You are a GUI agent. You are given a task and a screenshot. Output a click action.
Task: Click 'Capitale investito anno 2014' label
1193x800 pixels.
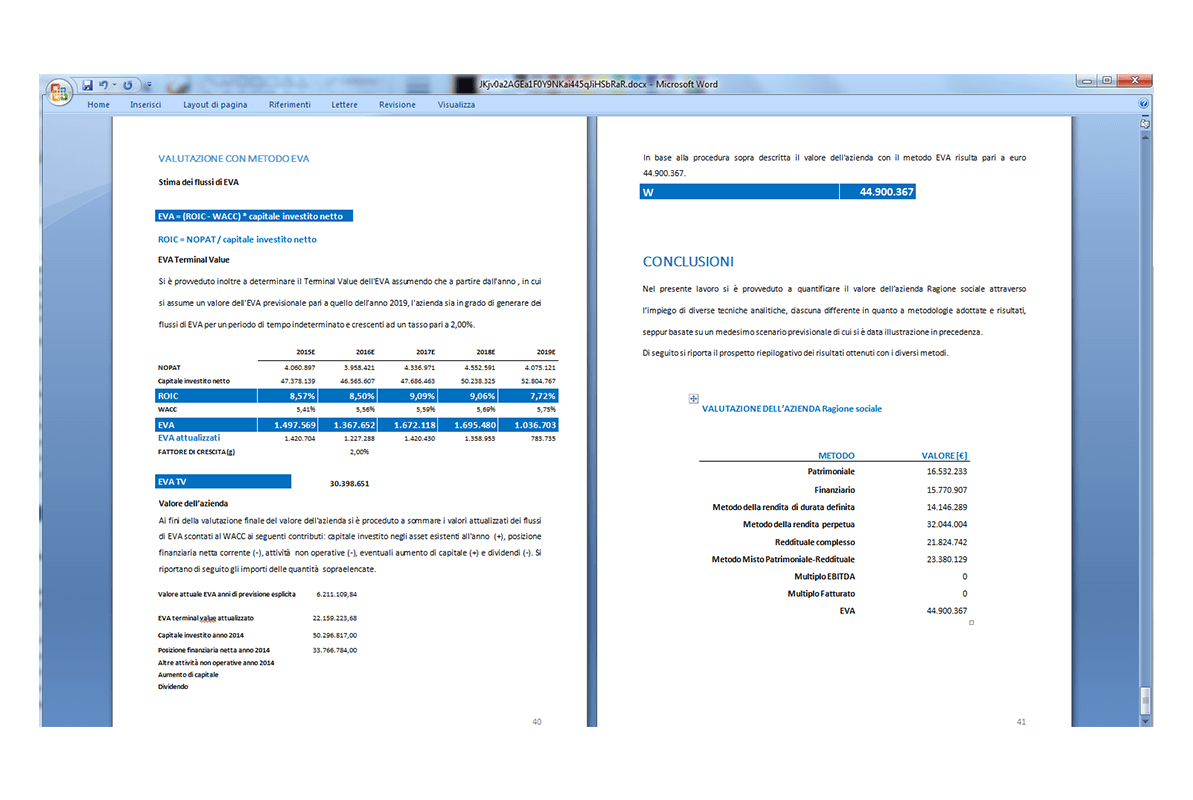point(201,635)
